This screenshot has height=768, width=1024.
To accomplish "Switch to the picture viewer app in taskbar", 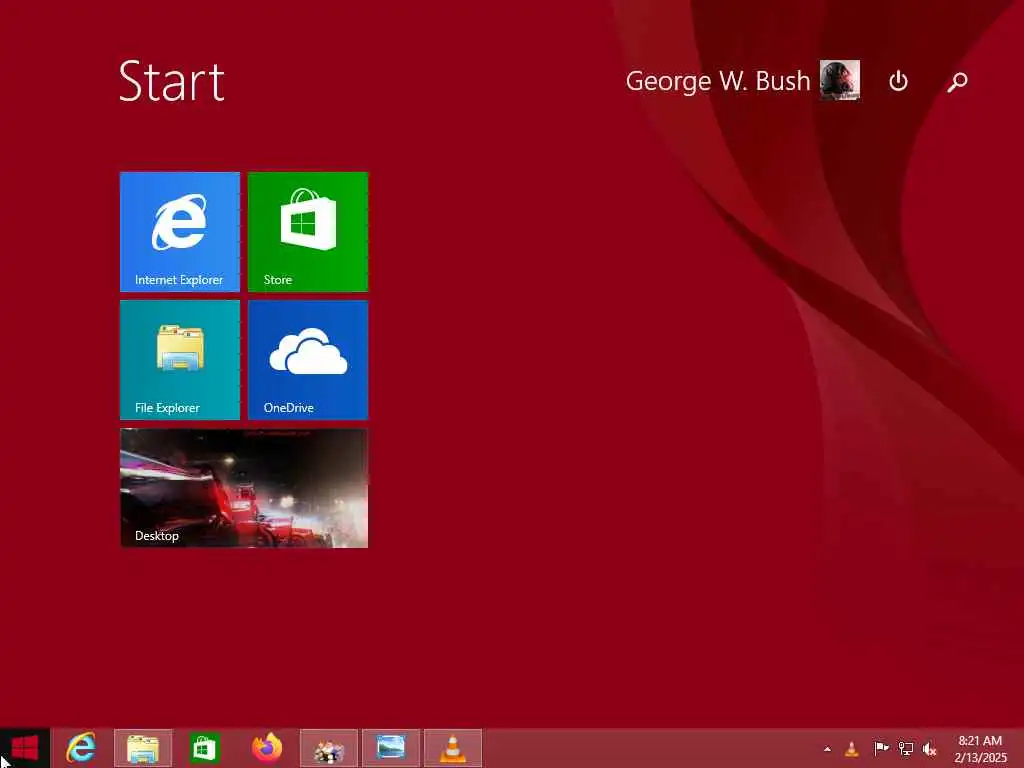I will click(391, 748).
